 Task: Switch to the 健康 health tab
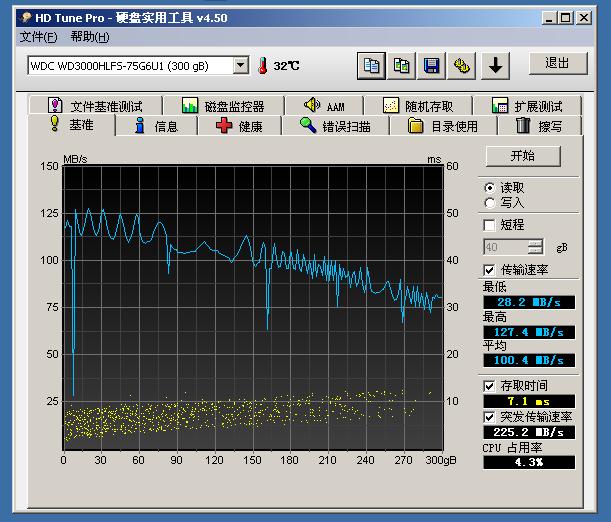click(x=240, y=126)
